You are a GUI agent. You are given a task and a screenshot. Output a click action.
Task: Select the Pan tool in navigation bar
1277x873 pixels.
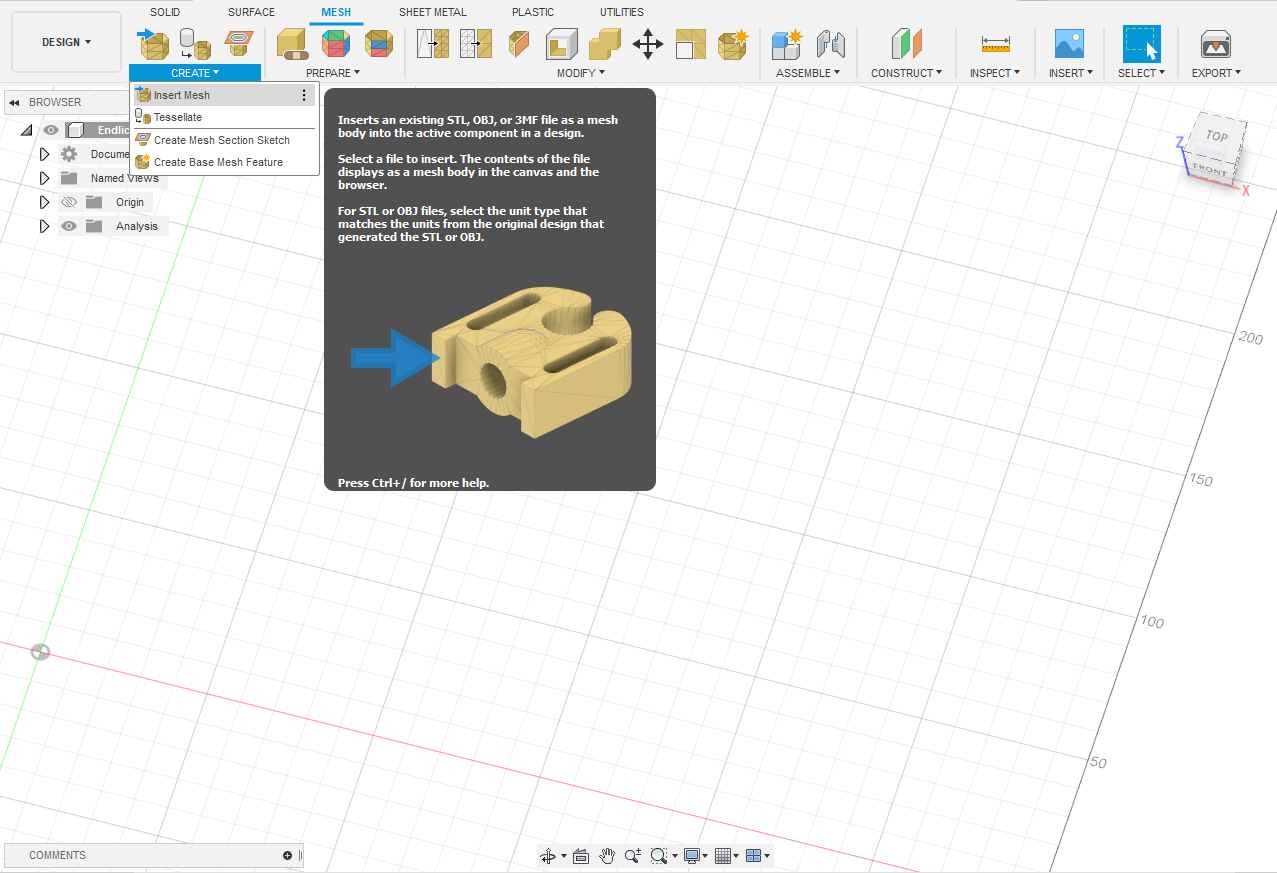(x=607, y=856)
